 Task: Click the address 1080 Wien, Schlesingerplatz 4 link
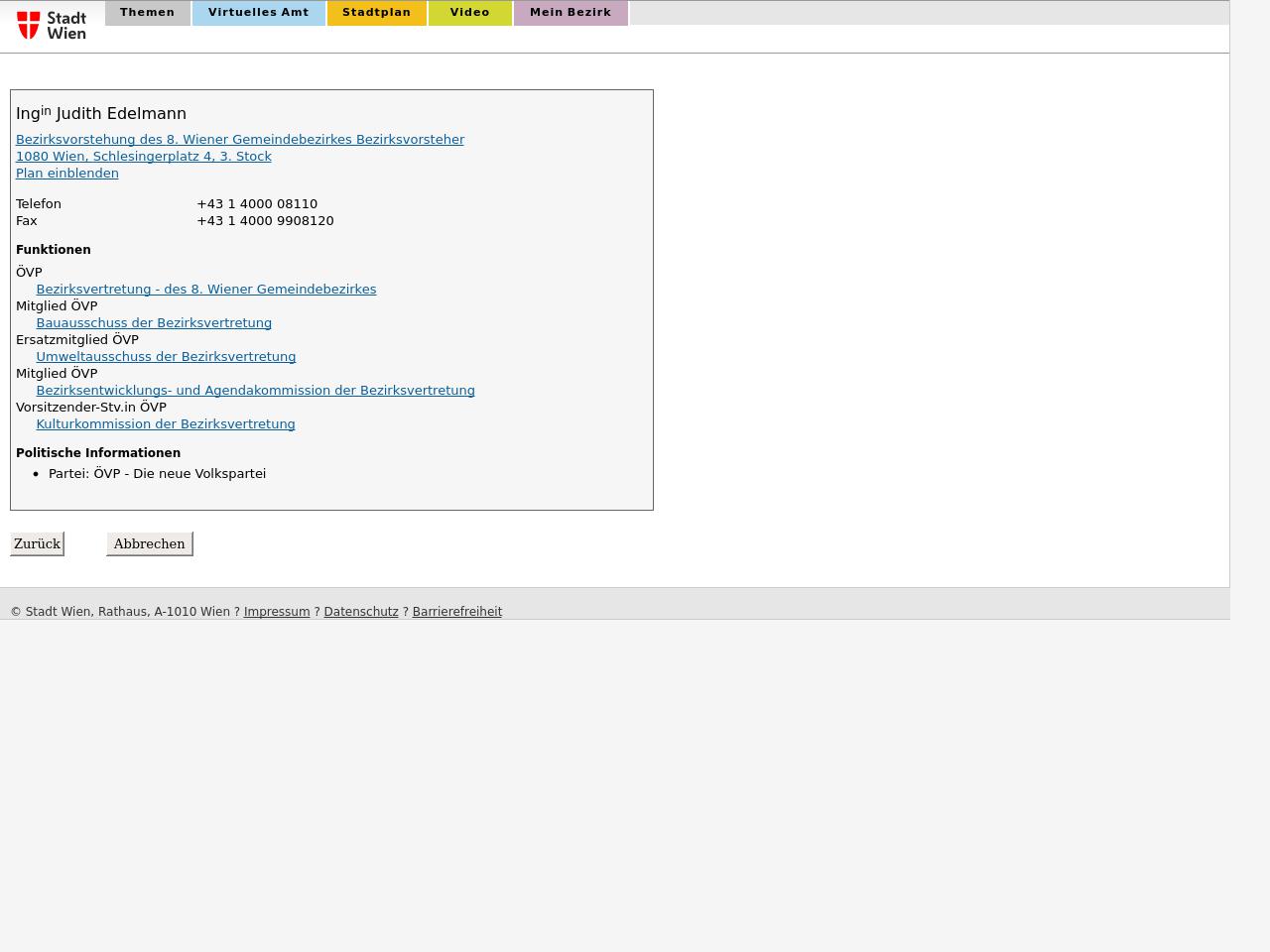pyautogui.click(x=143, y=157)
